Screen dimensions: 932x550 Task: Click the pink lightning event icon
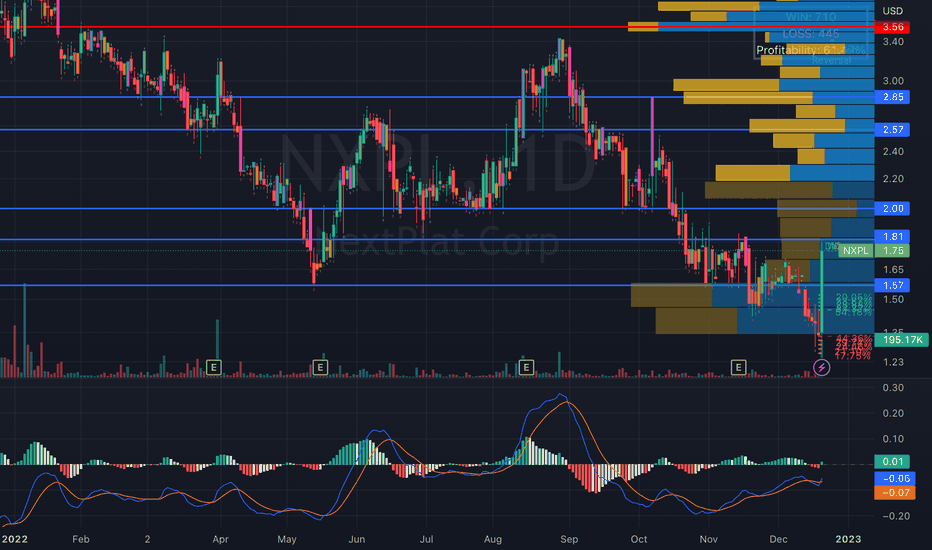coord(821,367)
